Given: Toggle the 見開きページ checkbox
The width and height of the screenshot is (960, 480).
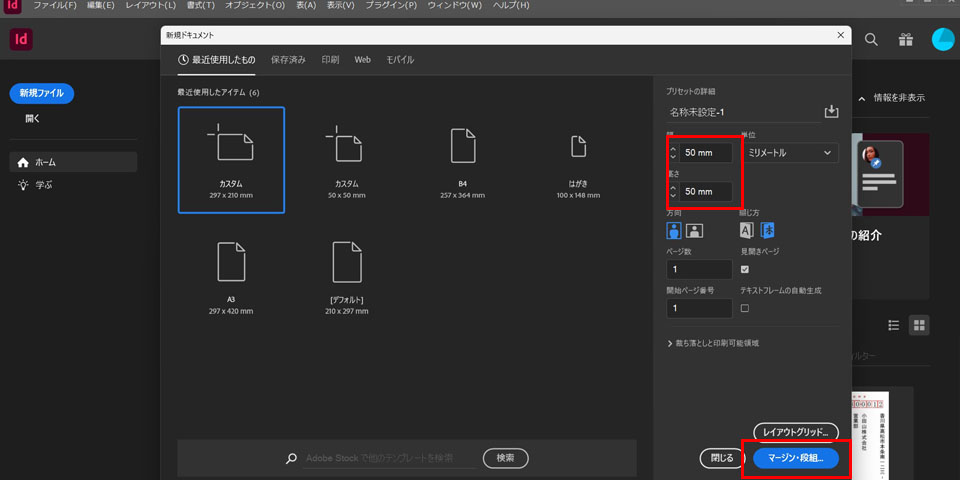Looking at the screenshot, I should (x=745, y=269).
